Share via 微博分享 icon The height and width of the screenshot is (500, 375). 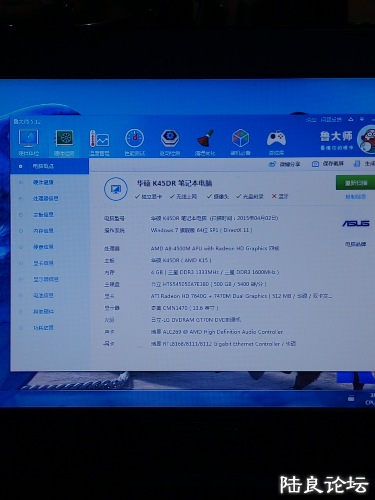coord(272,164)
